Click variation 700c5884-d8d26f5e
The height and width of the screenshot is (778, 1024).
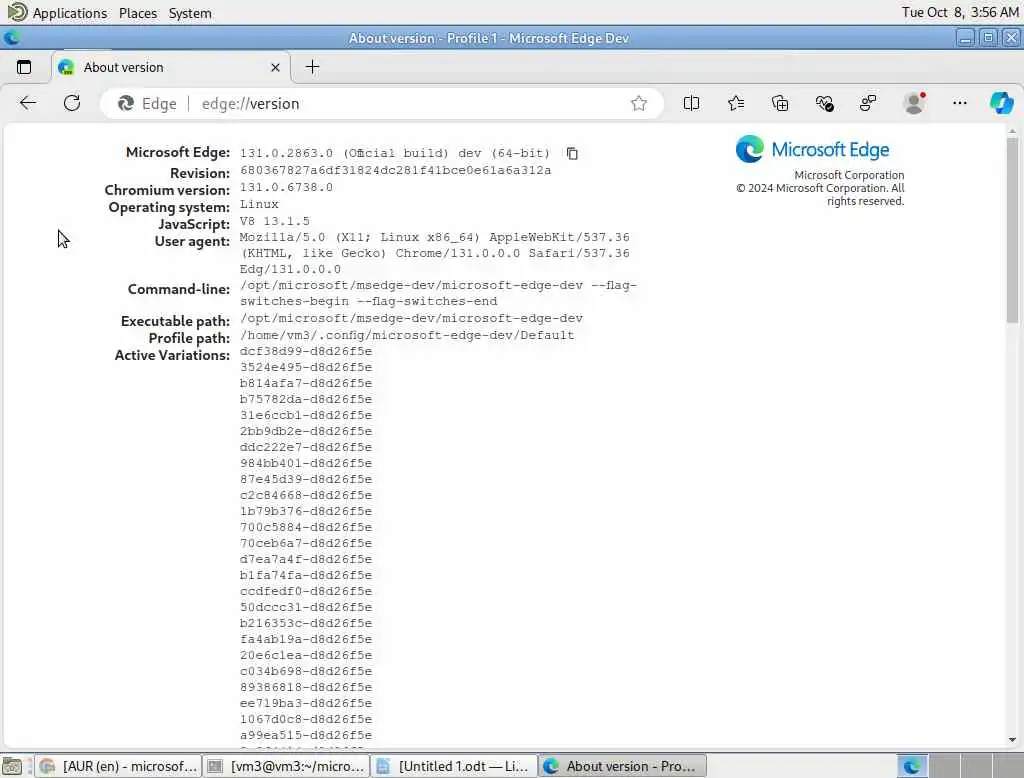[x=306, y=528]
